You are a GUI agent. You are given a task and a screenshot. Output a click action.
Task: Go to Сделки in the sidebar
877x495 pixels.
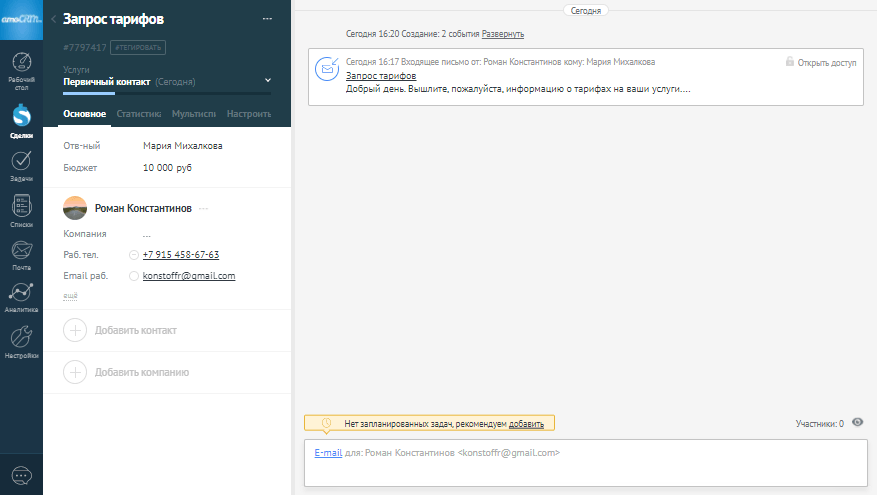pyautogui.click(x=21, y=120)
